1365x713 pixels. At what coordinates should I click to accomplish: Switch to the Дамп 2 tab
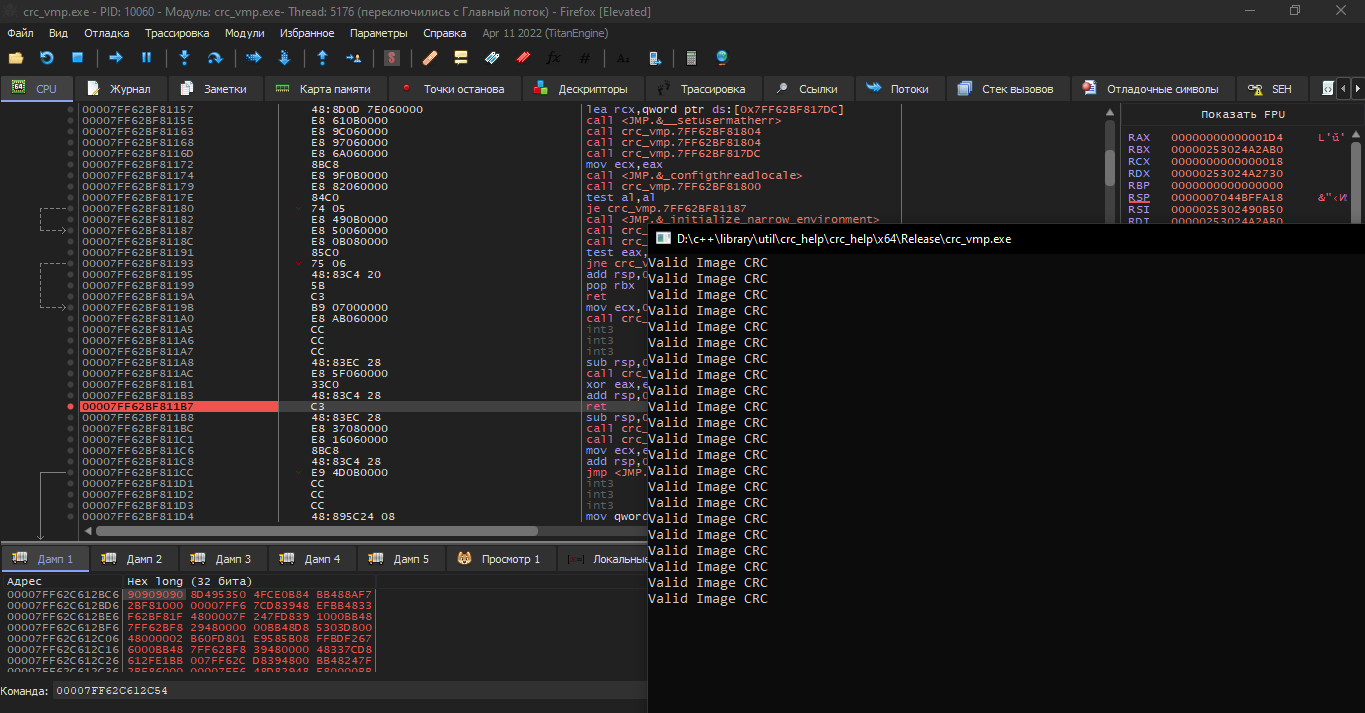coord(134,558)
